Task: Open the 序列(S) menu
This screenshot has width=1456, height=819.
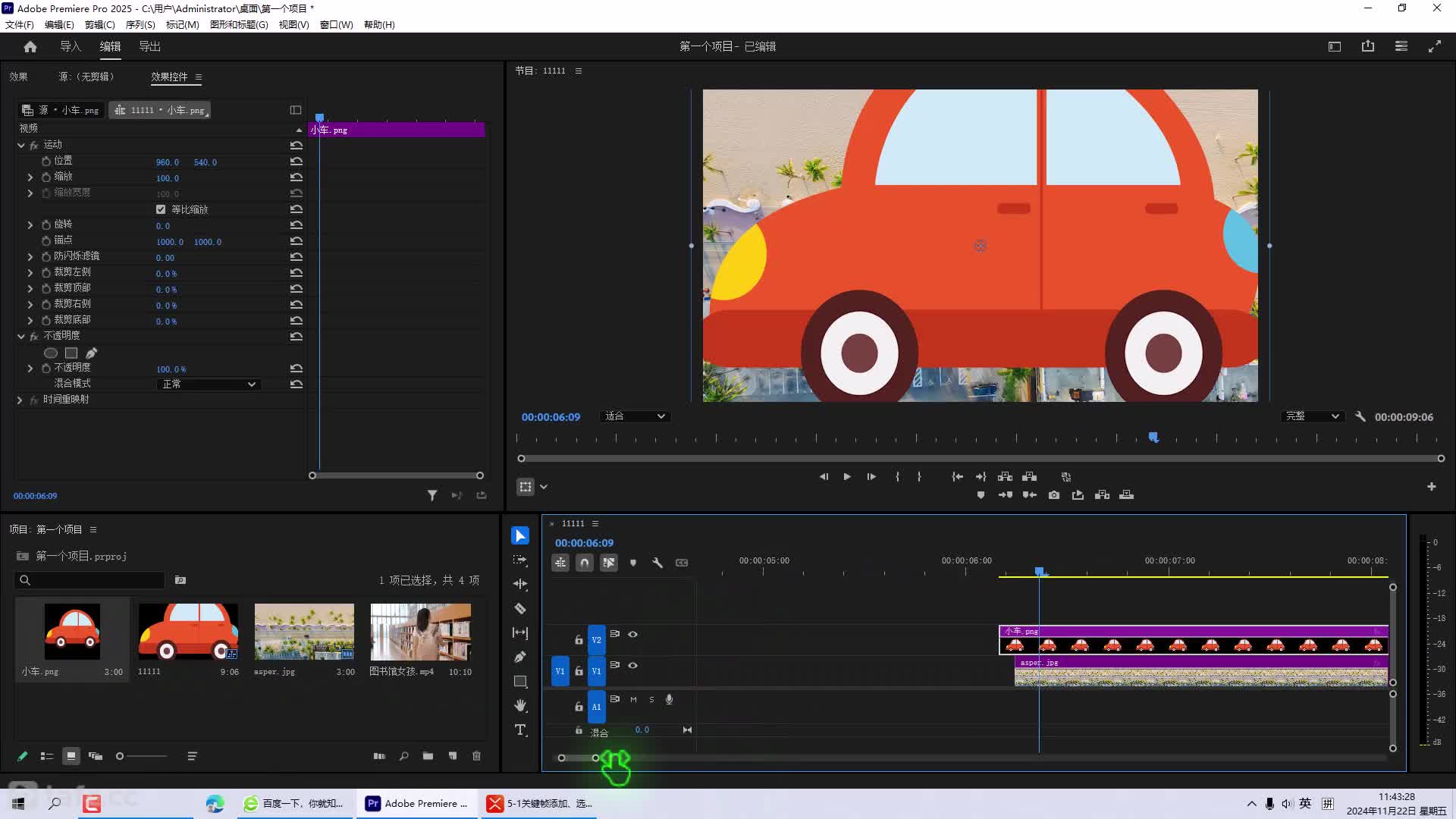Action: click(x=140, y=25)
